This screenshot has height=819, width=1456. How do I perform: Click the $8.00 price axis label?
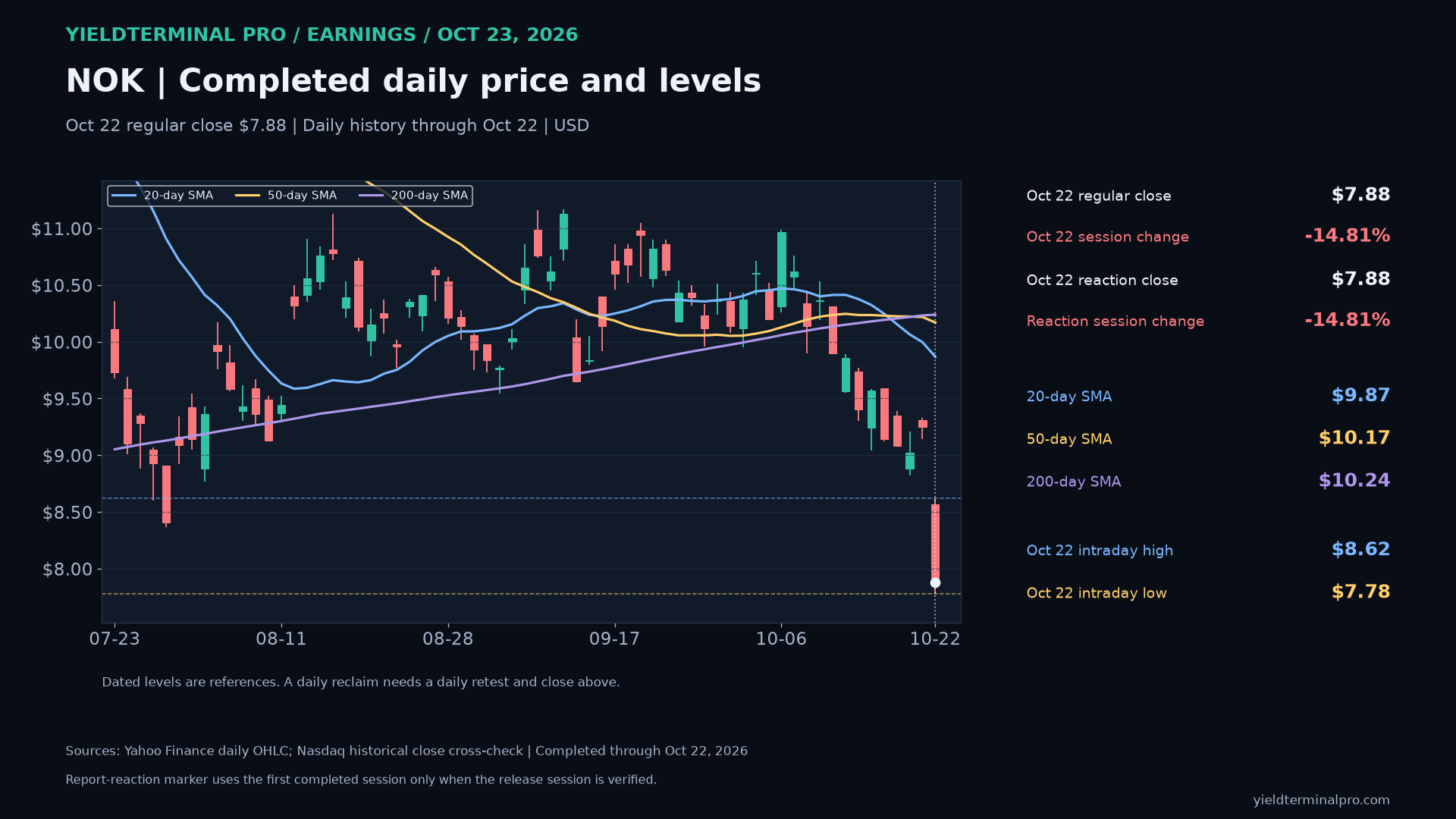click(67, 570)
